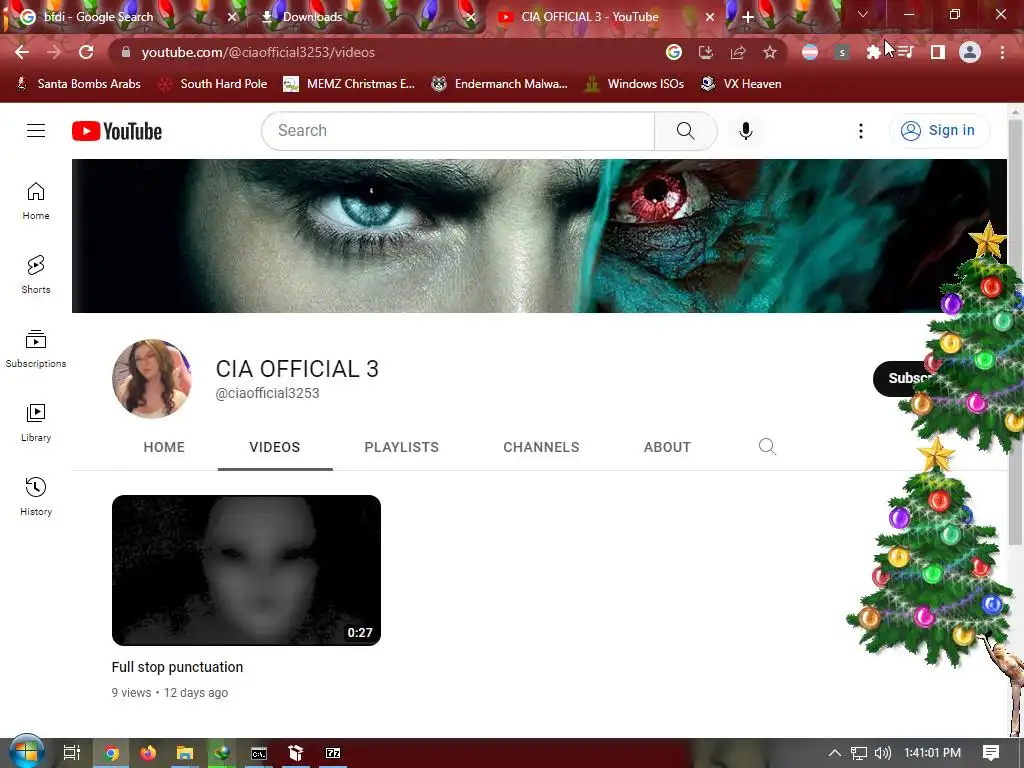This screenshot has width=1024, height=768.
Task: Open South Hard Pole bookmark
Action: 214,84
